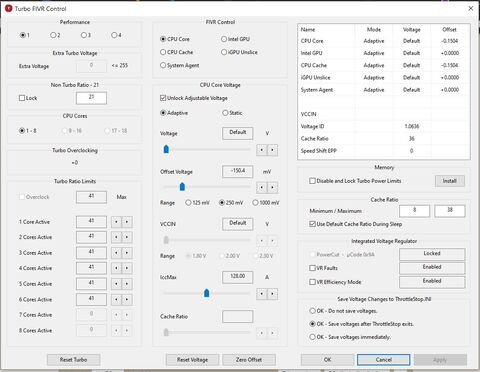Click the Offset Voltage -150.4 field
480x372 pixels.
[x=238, y=171]
